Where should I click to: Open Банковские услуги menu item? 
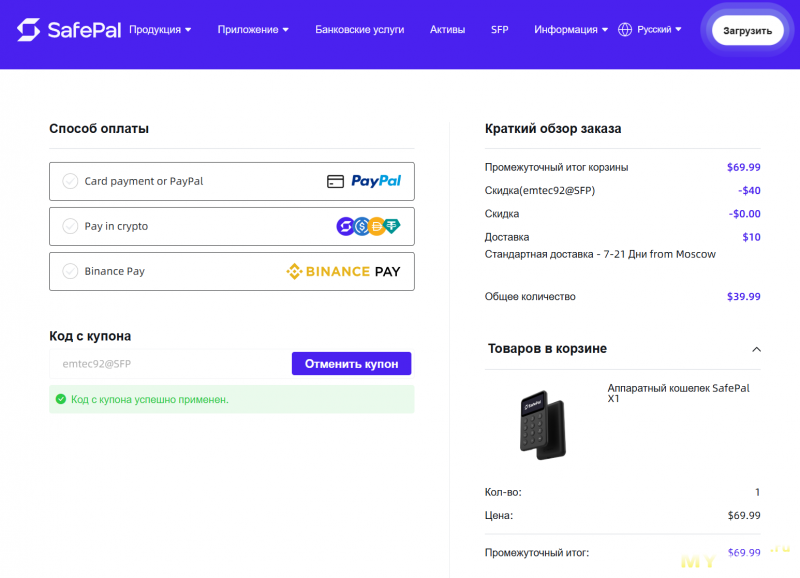click(x=359, y=30)
